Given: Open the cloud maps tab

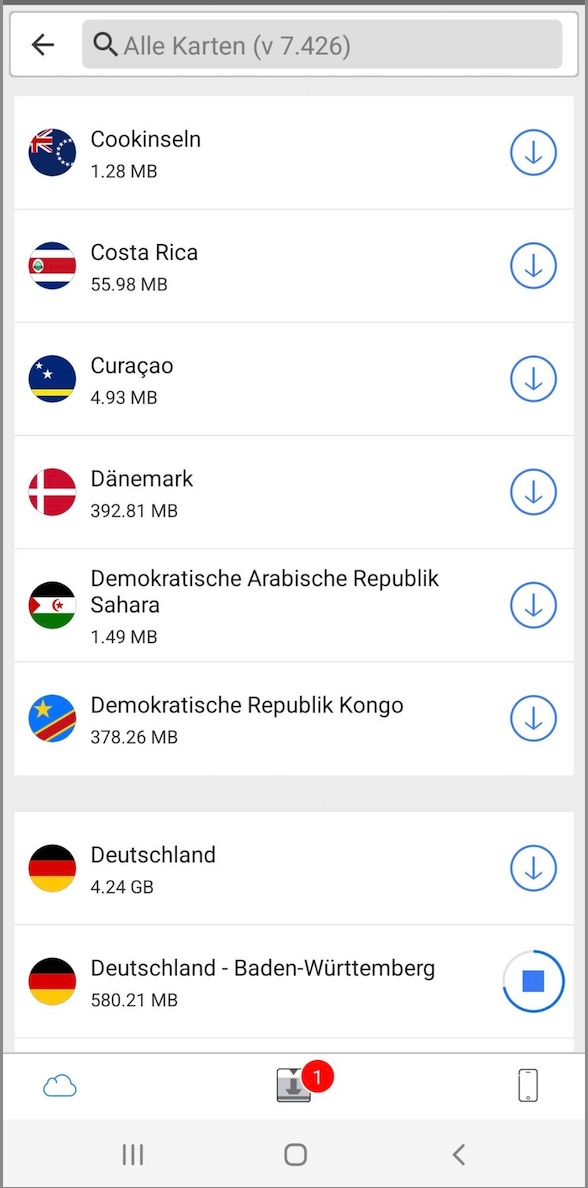Looking at the screenshot, I should click(60, 1087).
